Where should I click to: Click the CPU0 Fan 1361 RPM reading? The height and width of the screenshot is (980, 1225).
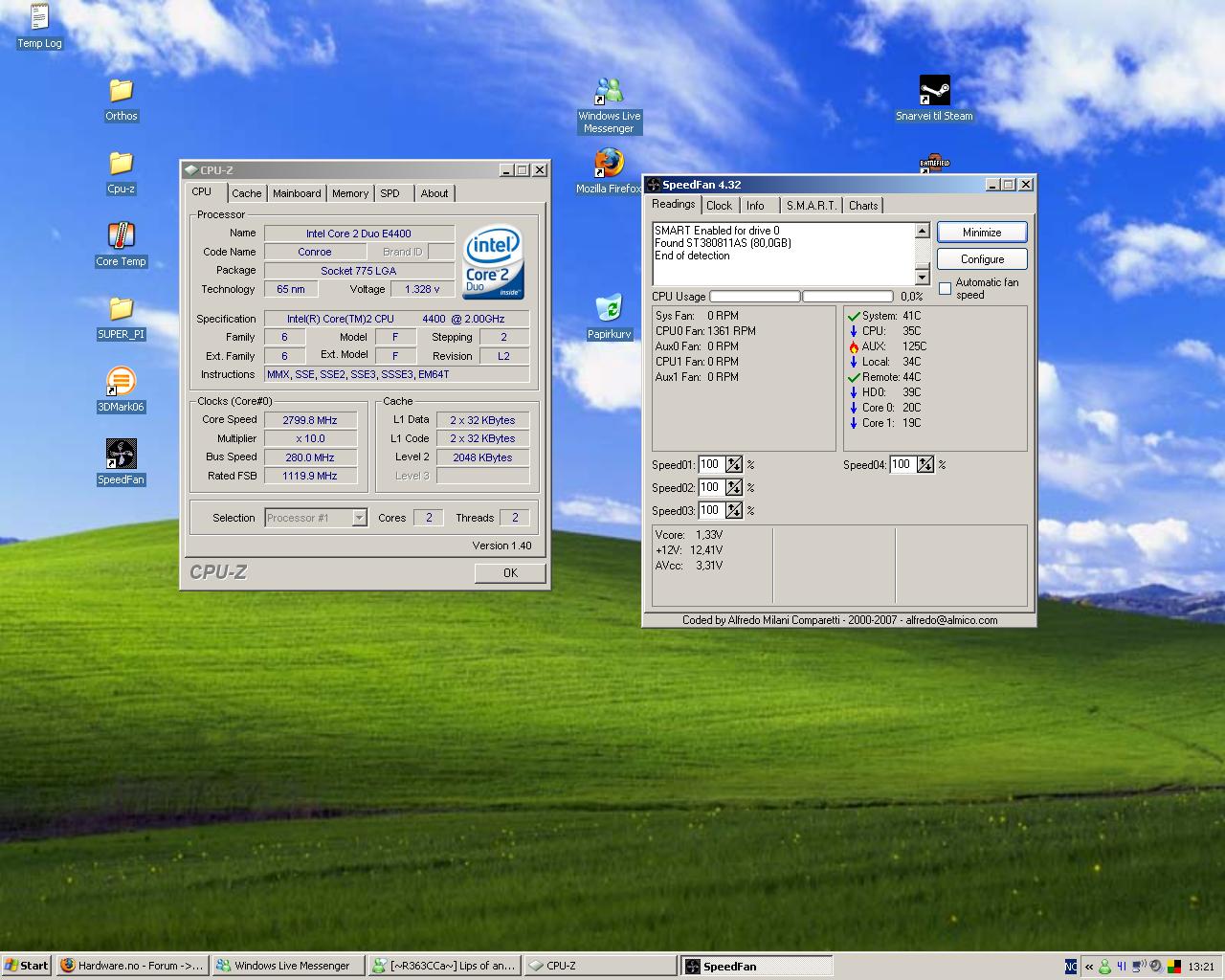(x=705, y=331)
